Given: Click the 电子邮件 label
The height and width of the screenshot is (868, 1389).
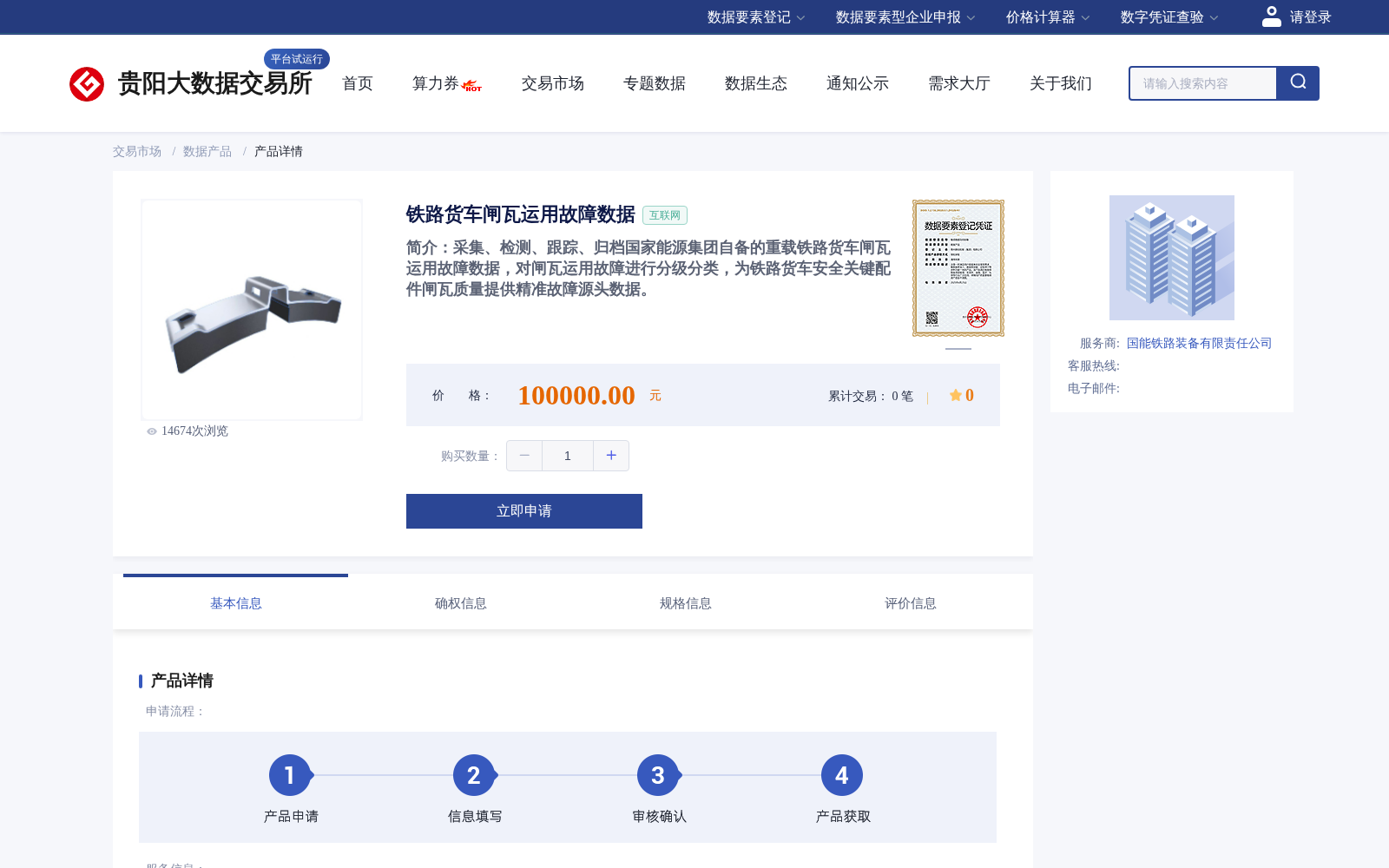Looking at the screenshot, I should 1094,388.
